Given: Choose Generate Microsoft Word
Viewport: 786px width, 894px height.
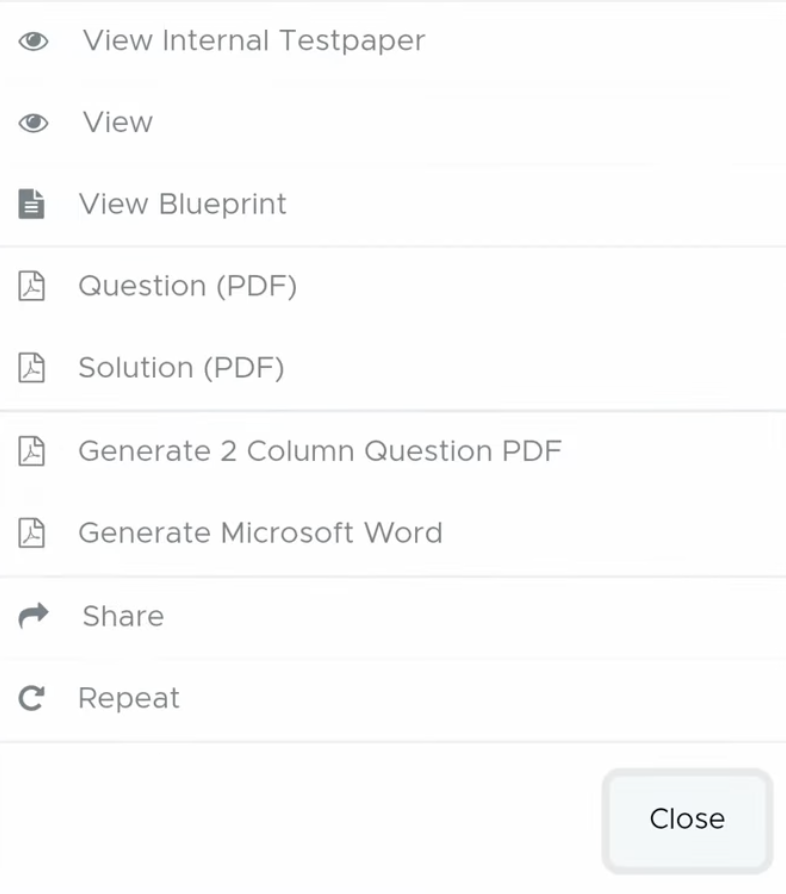Looking at the screenshot, I should (x=260, y=533).
